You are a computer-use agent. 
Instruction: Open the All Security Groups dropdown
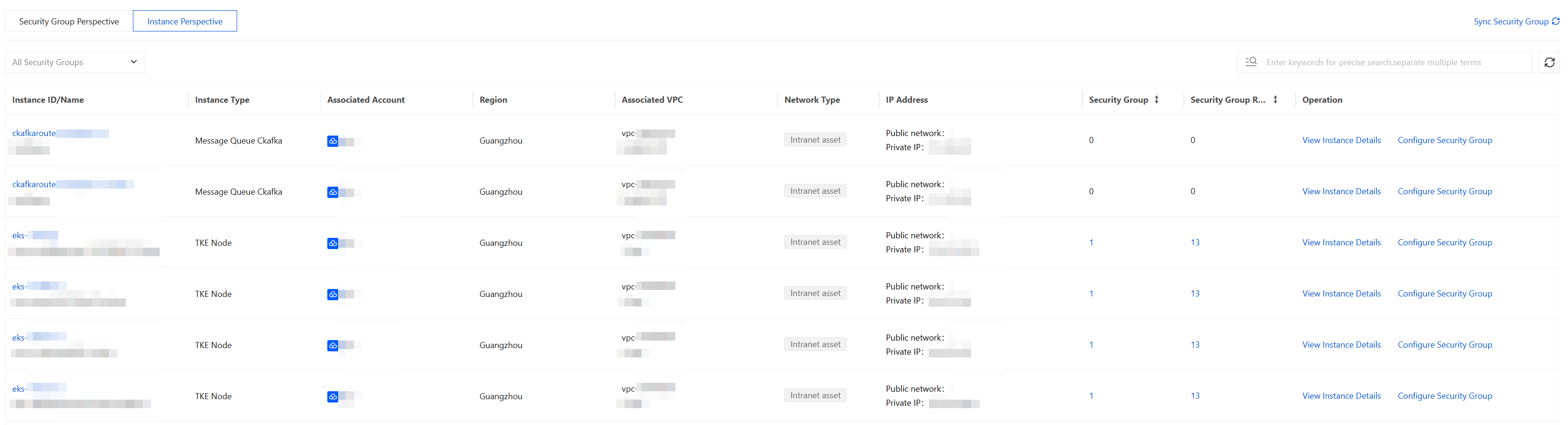(x=75, y=62)
